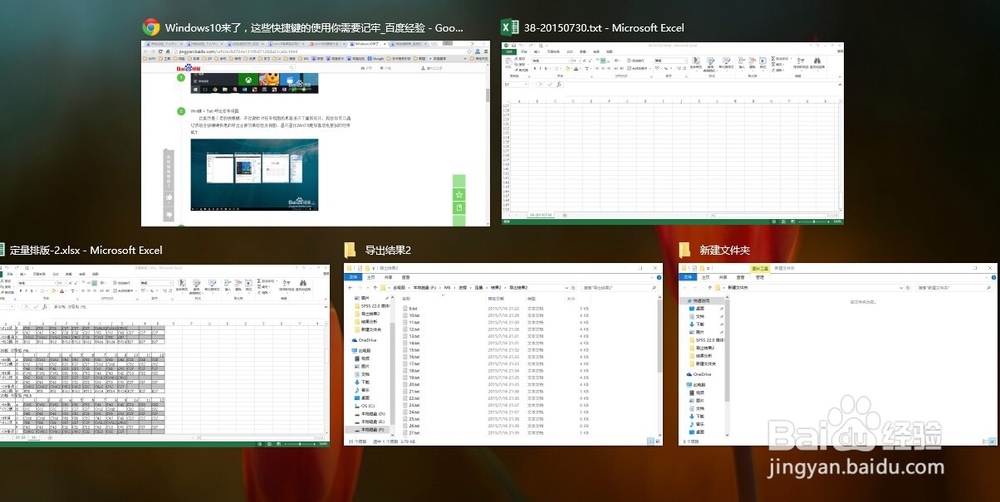Click the thumbs-up icon in Chrome page sidebar
Screen dimensions: 1000x502
pos(169,198)
